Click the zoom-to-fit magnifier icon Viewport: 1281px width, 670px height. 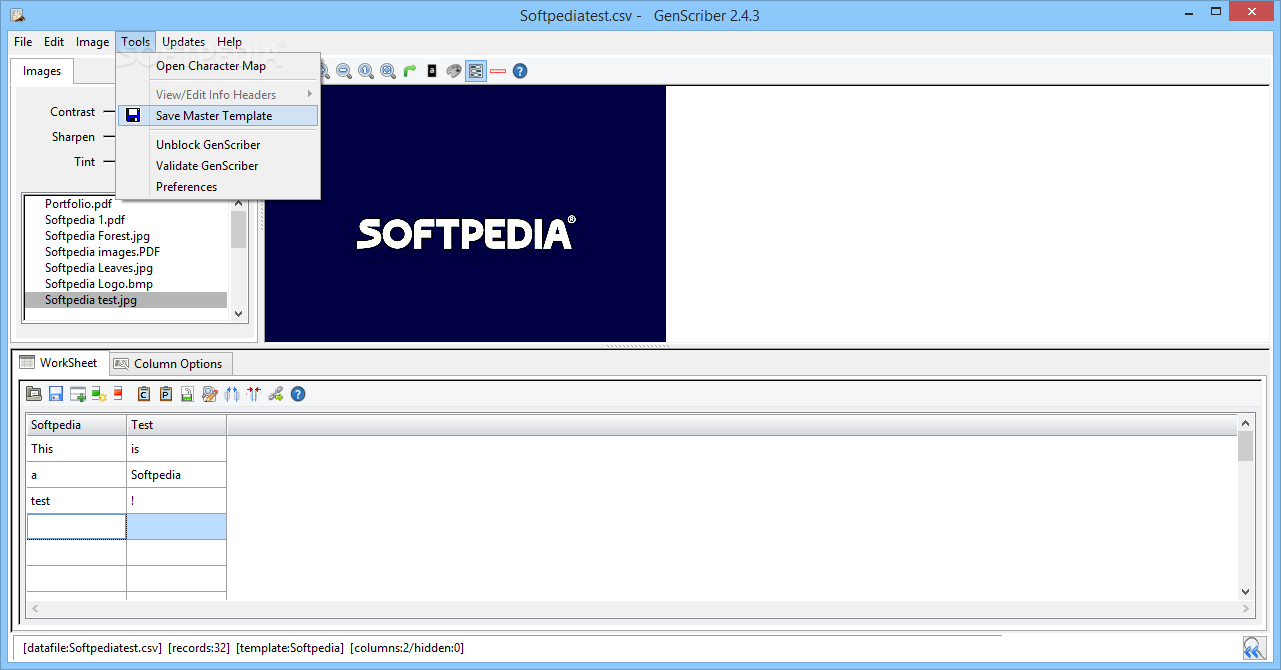[388, 71]
